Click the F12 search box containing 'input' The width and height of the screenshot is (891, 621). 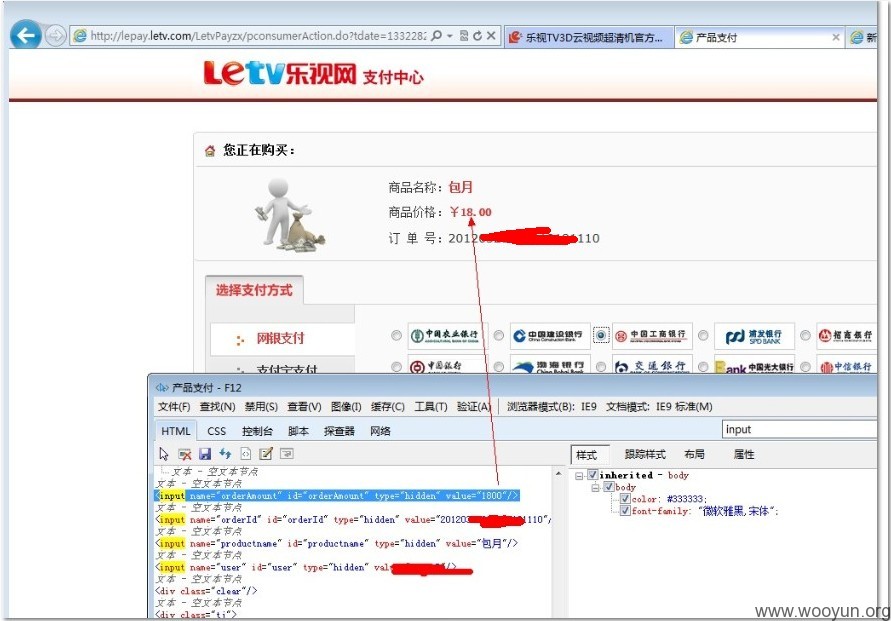coord(799,430)
